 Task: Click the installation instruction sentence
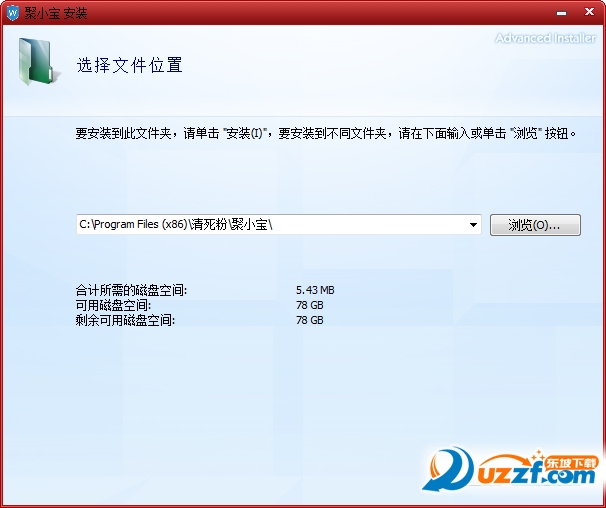326,133
